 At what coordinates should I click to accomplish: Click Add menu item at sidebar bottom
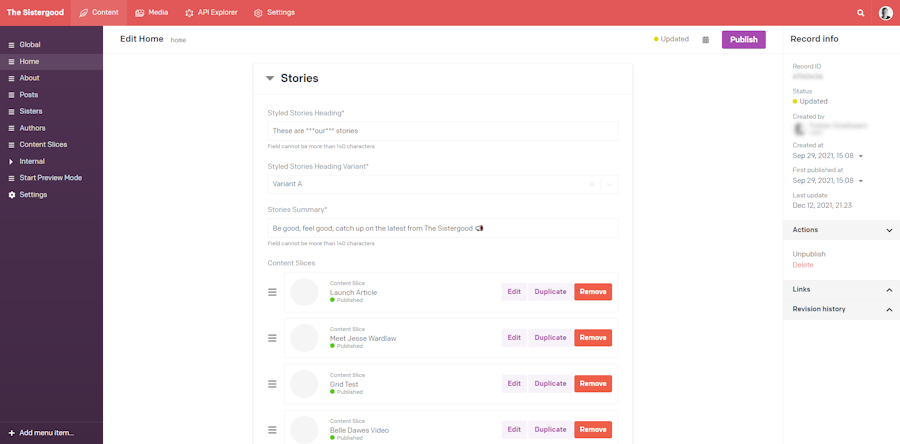[52, 433]
